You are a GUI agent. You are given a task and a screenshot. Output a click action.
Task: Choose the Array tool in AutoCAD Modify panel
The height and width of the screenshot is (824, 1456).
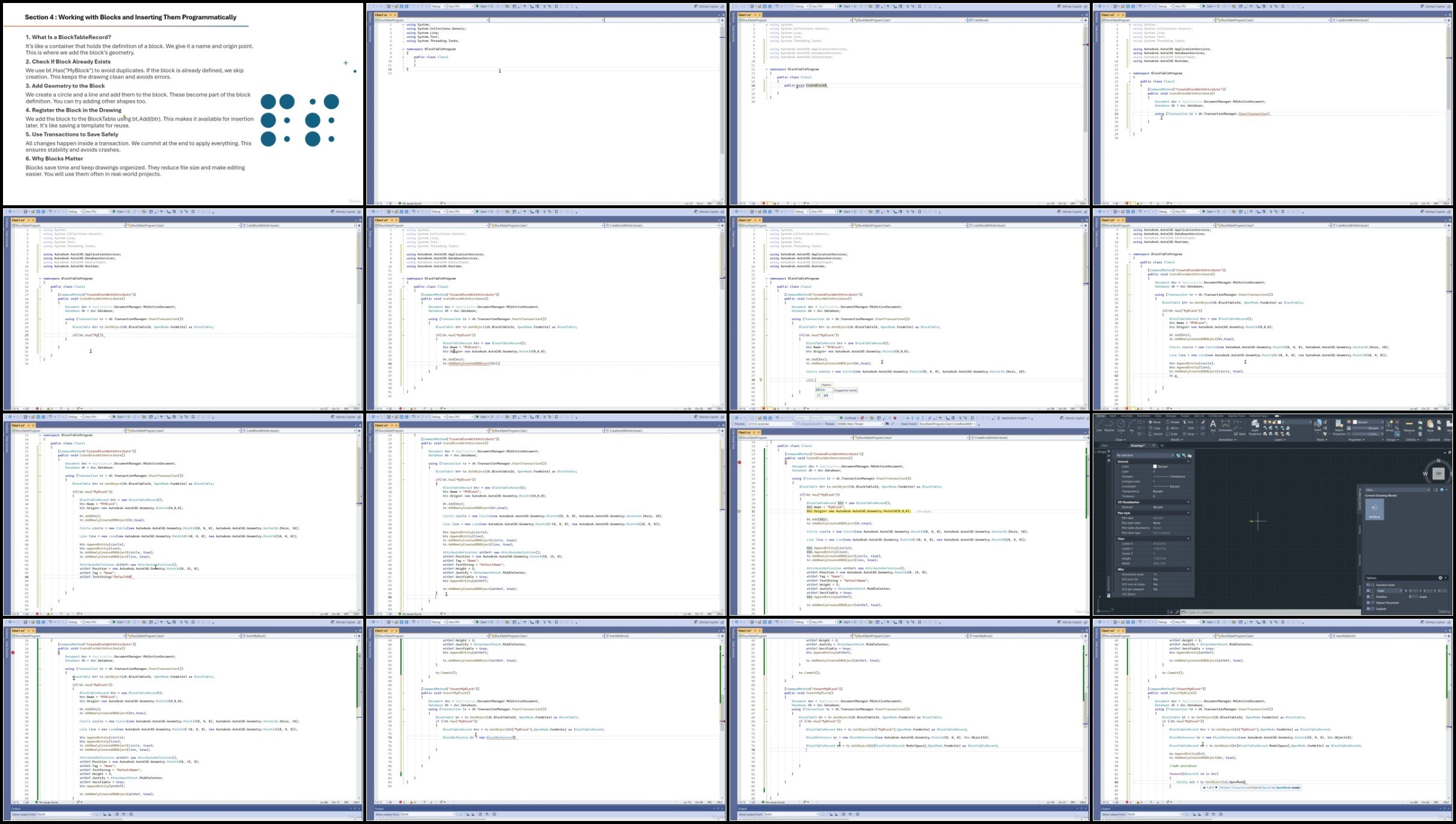pyautogui.click(x=1189, y=434)
